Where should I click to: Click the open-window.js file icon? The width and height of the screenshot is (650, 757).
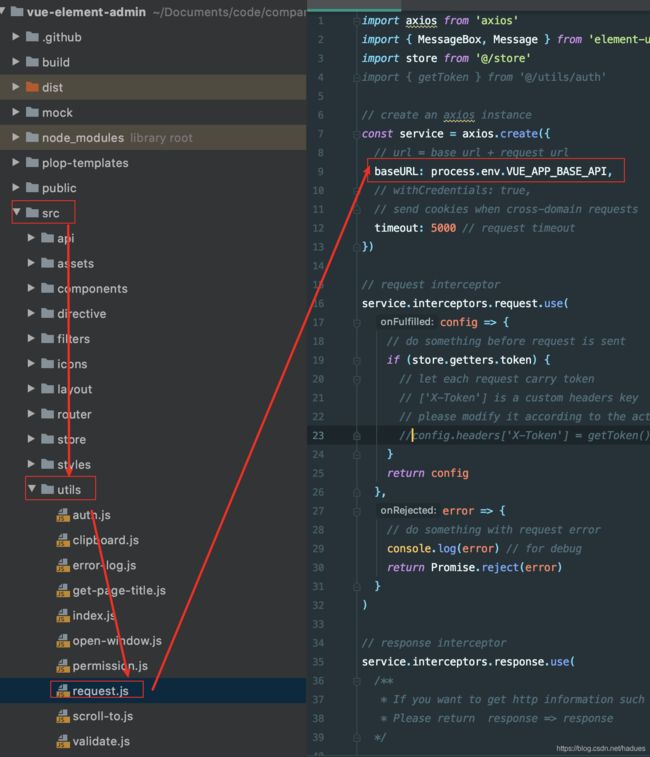coord(63,641)
